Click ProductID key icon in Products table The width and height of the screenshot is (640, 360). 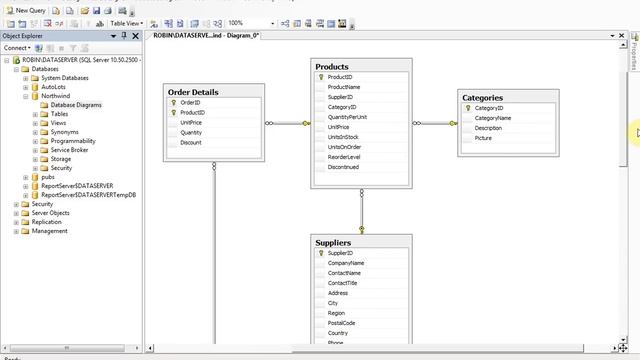(x=321, y=77)
